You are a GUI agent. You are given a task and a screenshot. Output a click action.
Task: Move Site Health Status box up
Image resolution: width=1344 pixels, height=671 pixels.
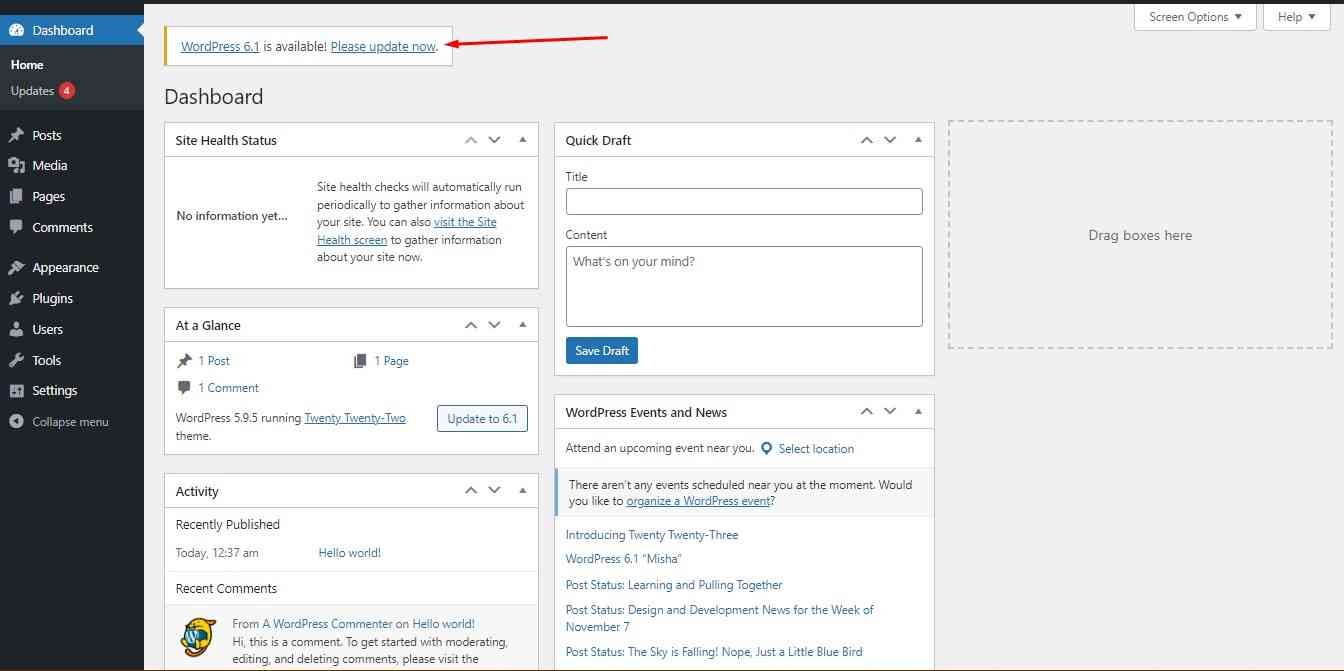[471, 140]
